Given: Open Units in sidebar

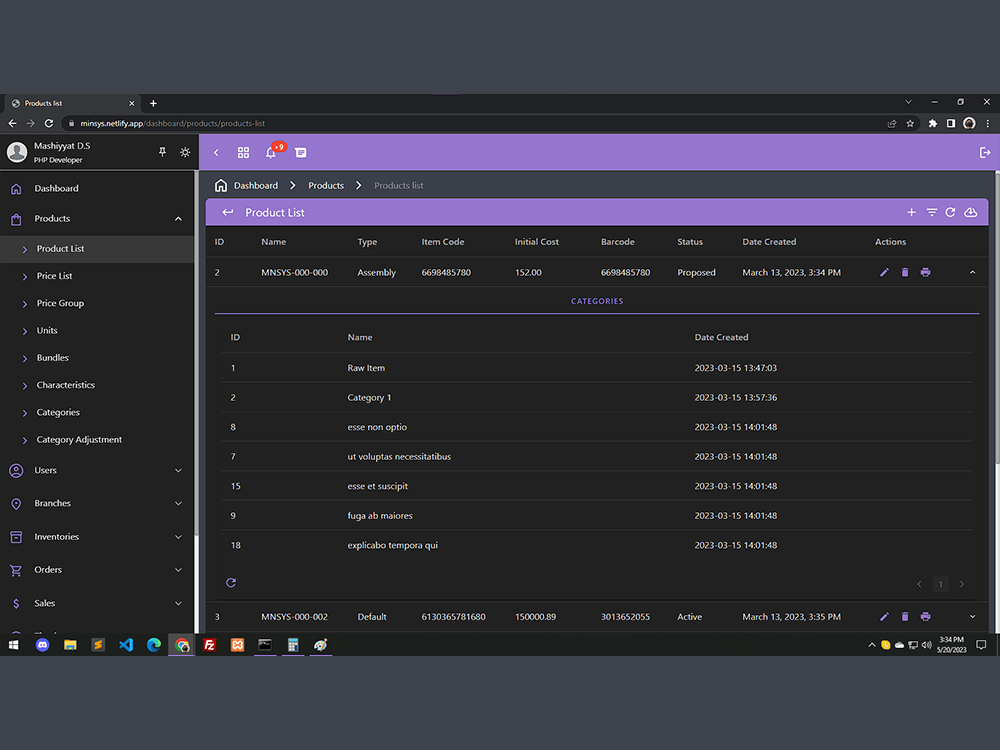Looking at the screenshot, I should pos(97,330).
